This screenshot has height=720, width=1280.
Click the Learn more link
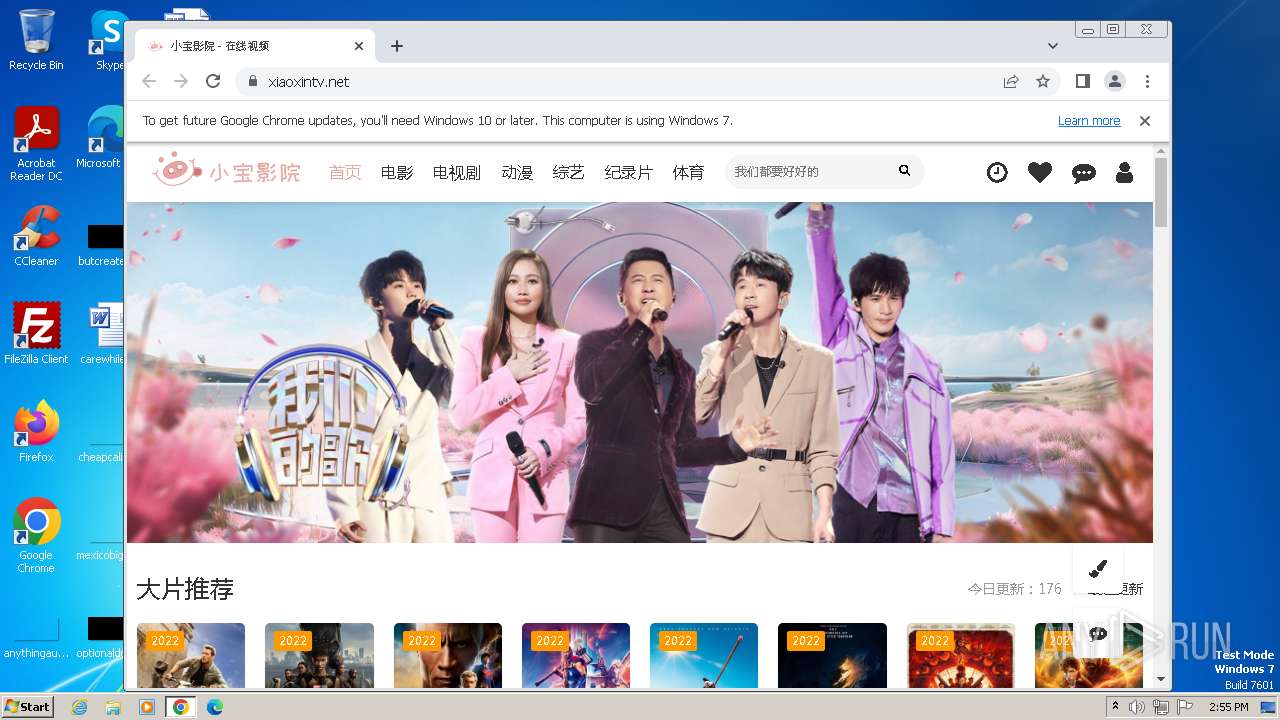1089,121
